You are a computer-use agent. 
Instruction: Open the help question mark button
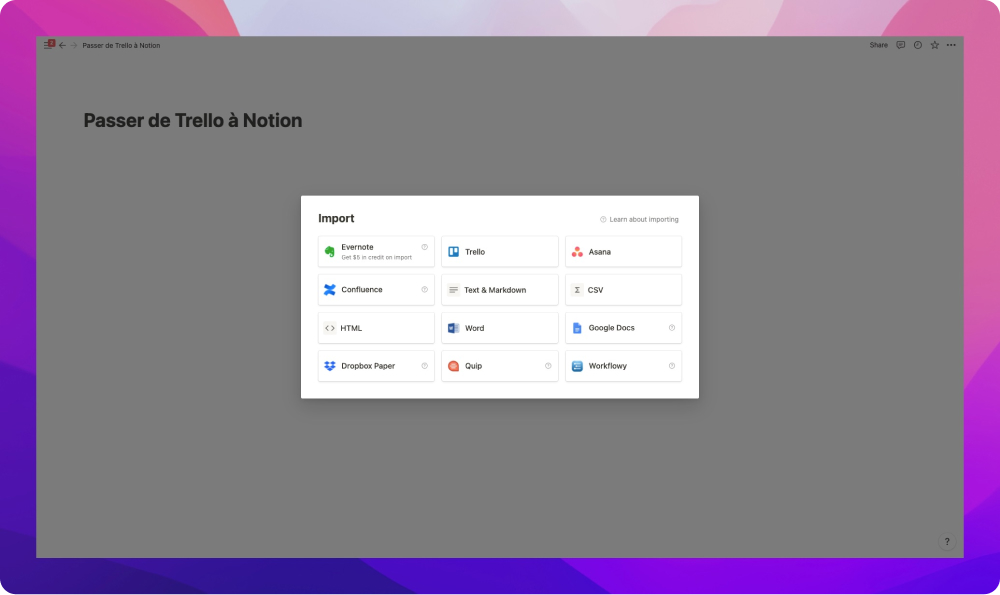[947, 541]
